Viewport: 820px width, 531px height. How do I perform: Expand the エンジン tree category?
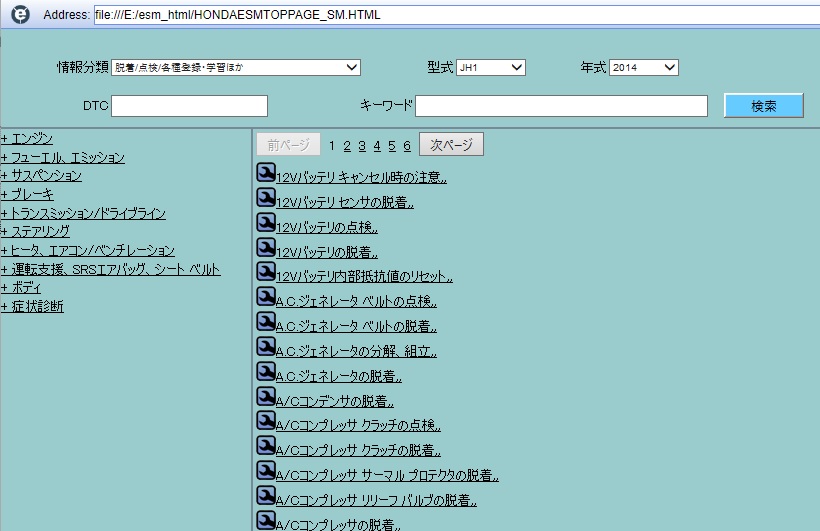tap(27, 139)
